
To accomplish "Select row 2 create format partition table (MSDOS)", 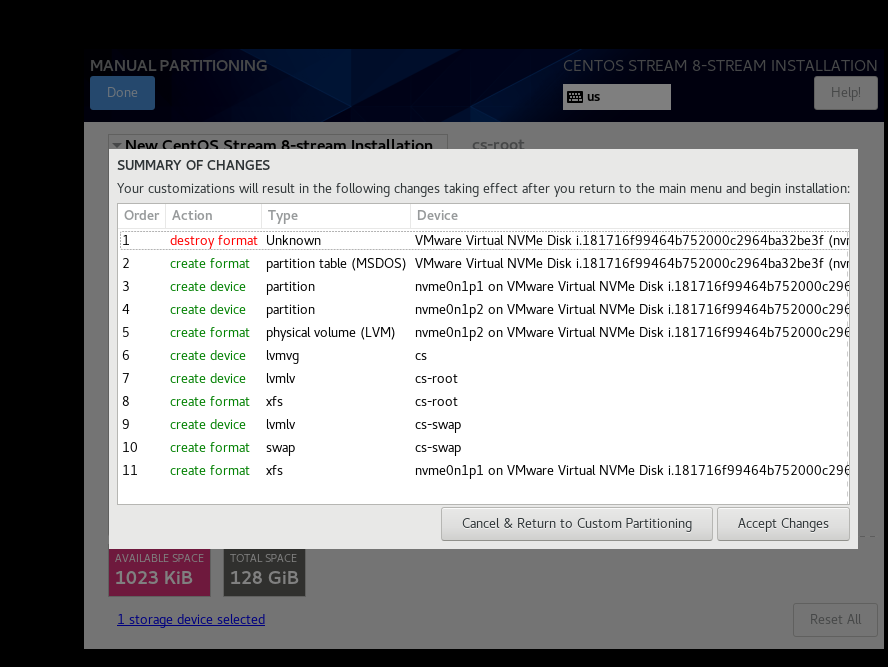I will click(x=484, y=264).
